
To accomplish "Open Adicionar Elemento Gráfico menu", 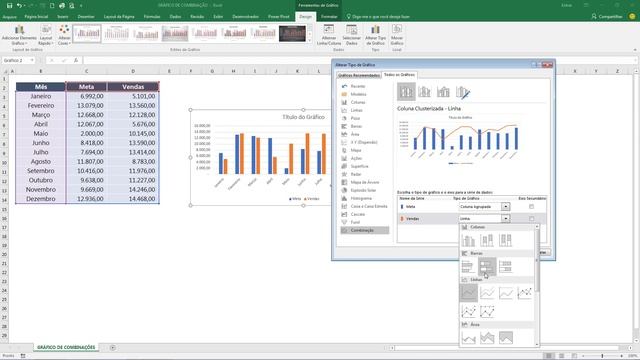I will [19, 35].
